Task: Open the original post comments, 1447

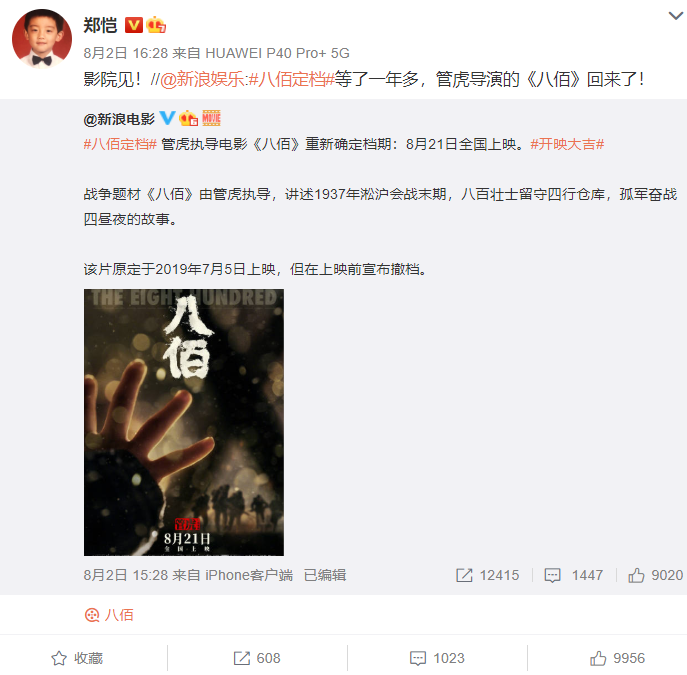Action: coord(574,575)
